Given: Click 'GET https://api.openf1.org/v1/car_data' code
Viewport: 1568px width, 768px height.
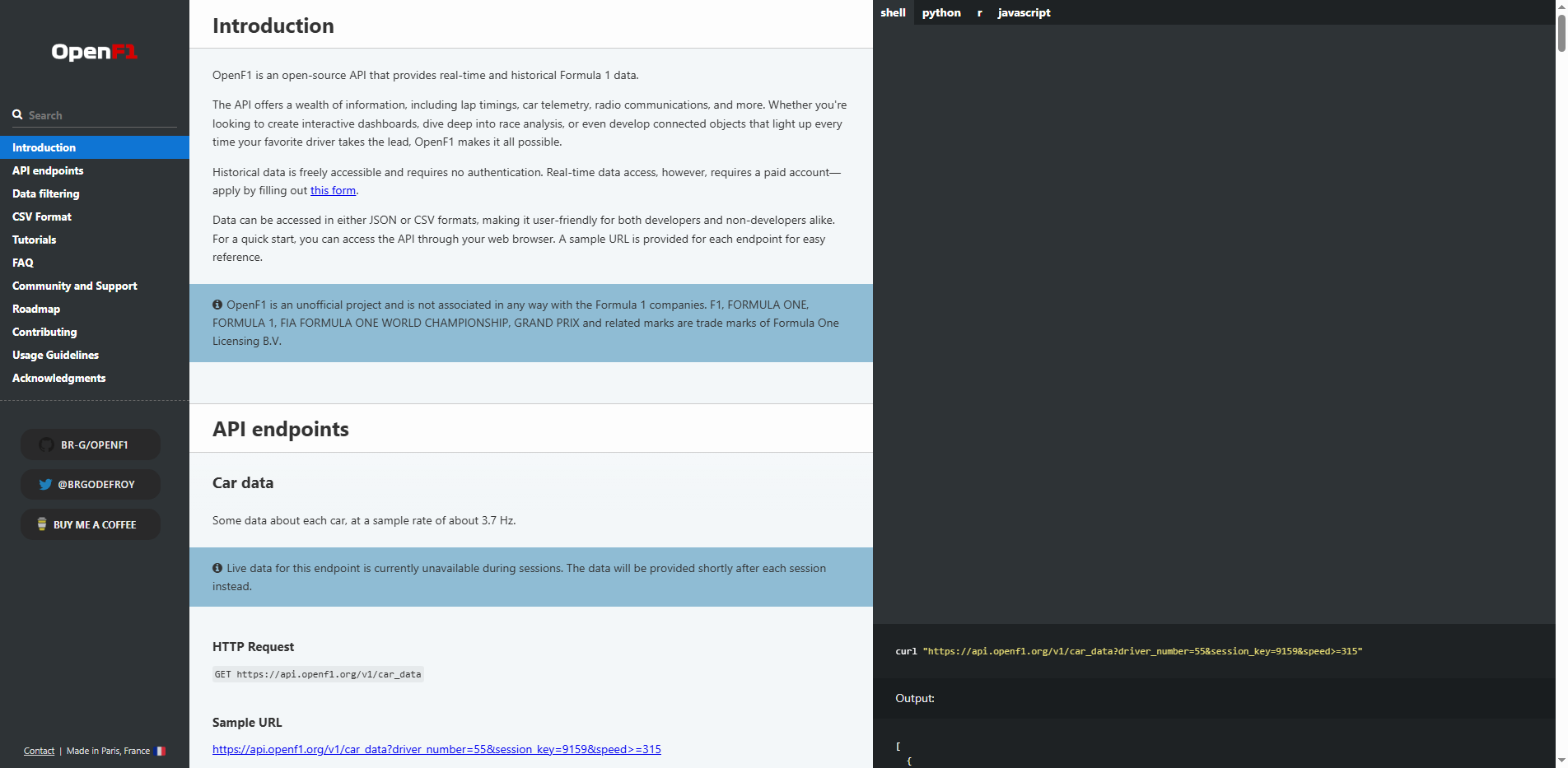Looking at the screenshot, I should pos(318,674).
